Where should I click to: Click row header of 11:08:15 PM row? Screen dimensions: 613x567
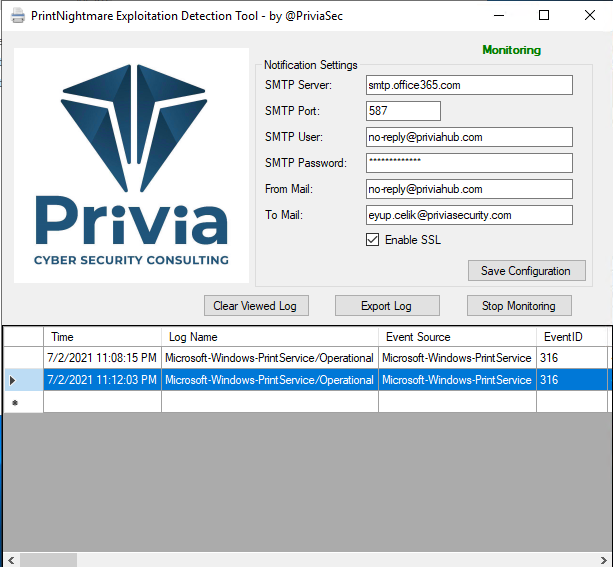pos(23,358)
